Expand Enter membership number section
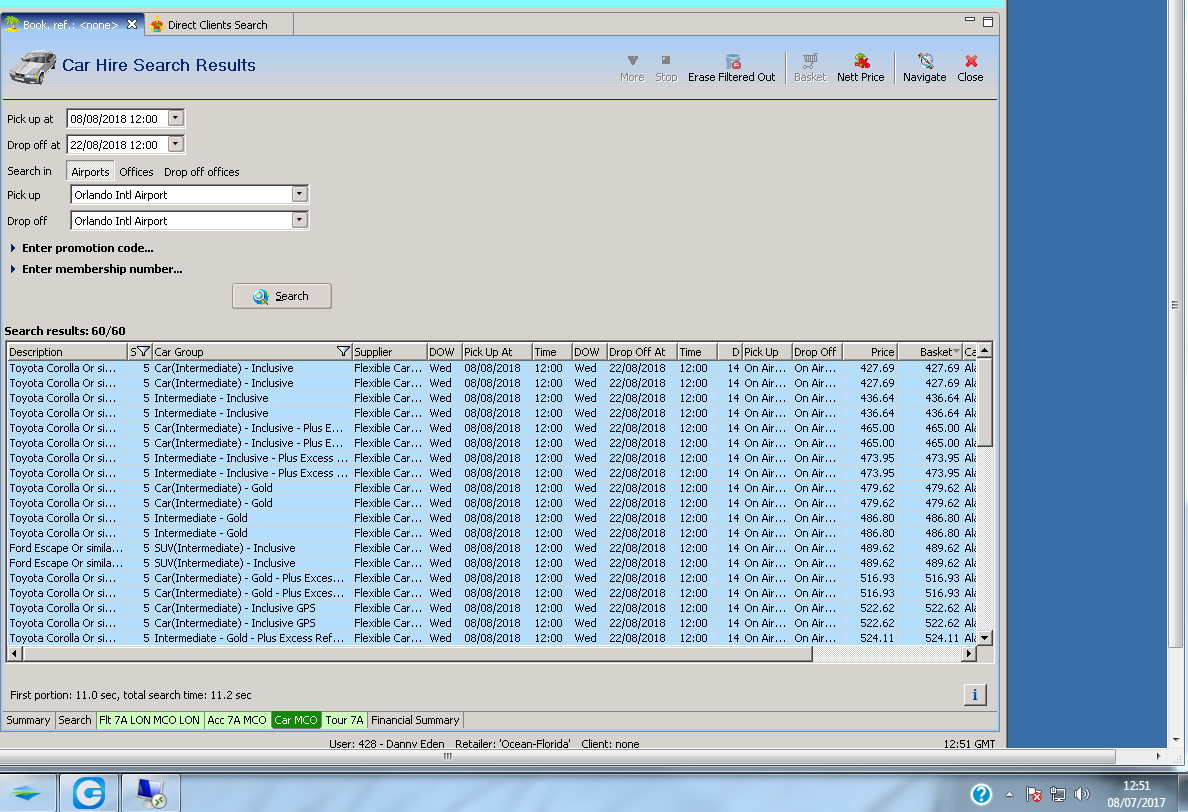Screen dimensions: 1188x812 click(x=96, y=269)
